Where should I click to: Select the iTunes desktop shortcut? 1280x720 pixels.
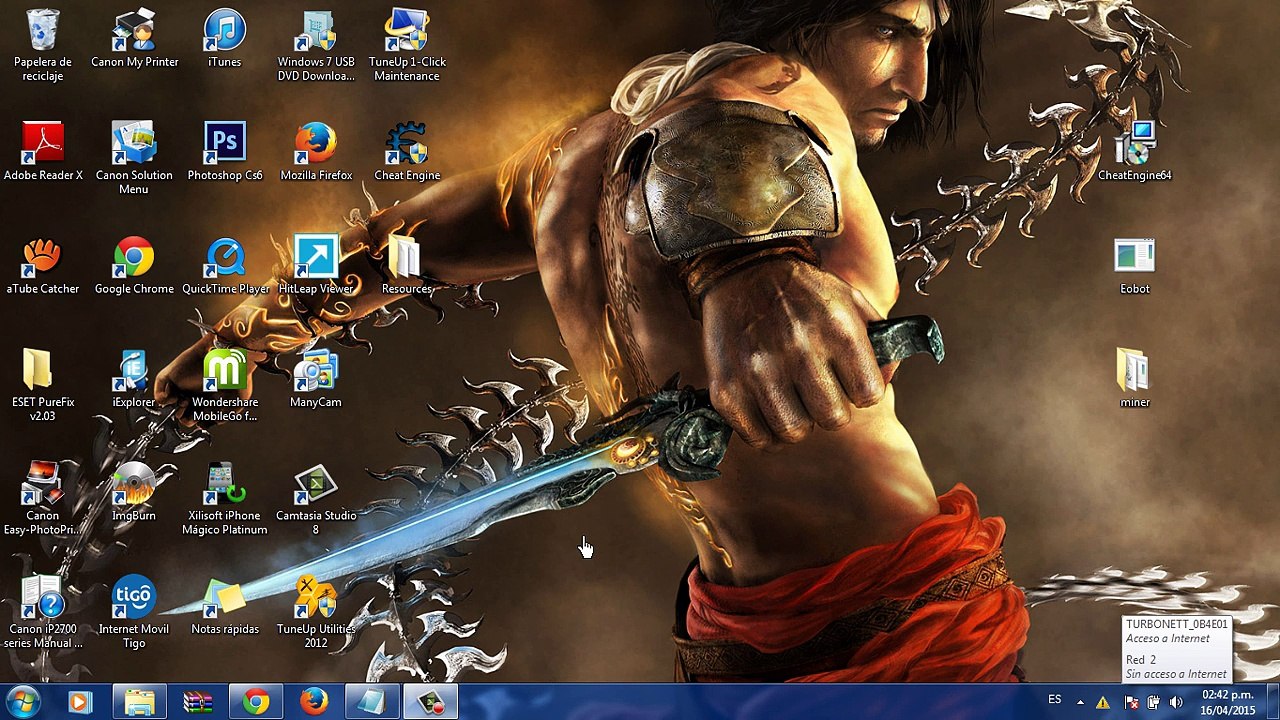click(x=224, y=39)
